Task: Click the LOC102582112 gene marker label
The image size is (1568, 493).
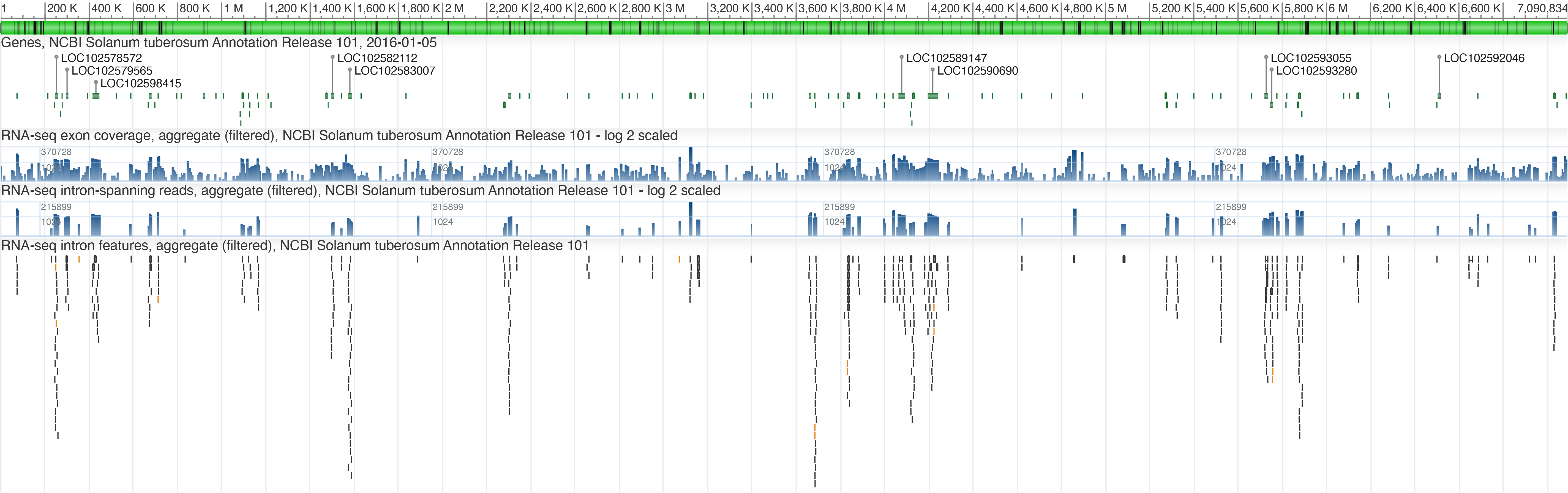Action: 377,58
